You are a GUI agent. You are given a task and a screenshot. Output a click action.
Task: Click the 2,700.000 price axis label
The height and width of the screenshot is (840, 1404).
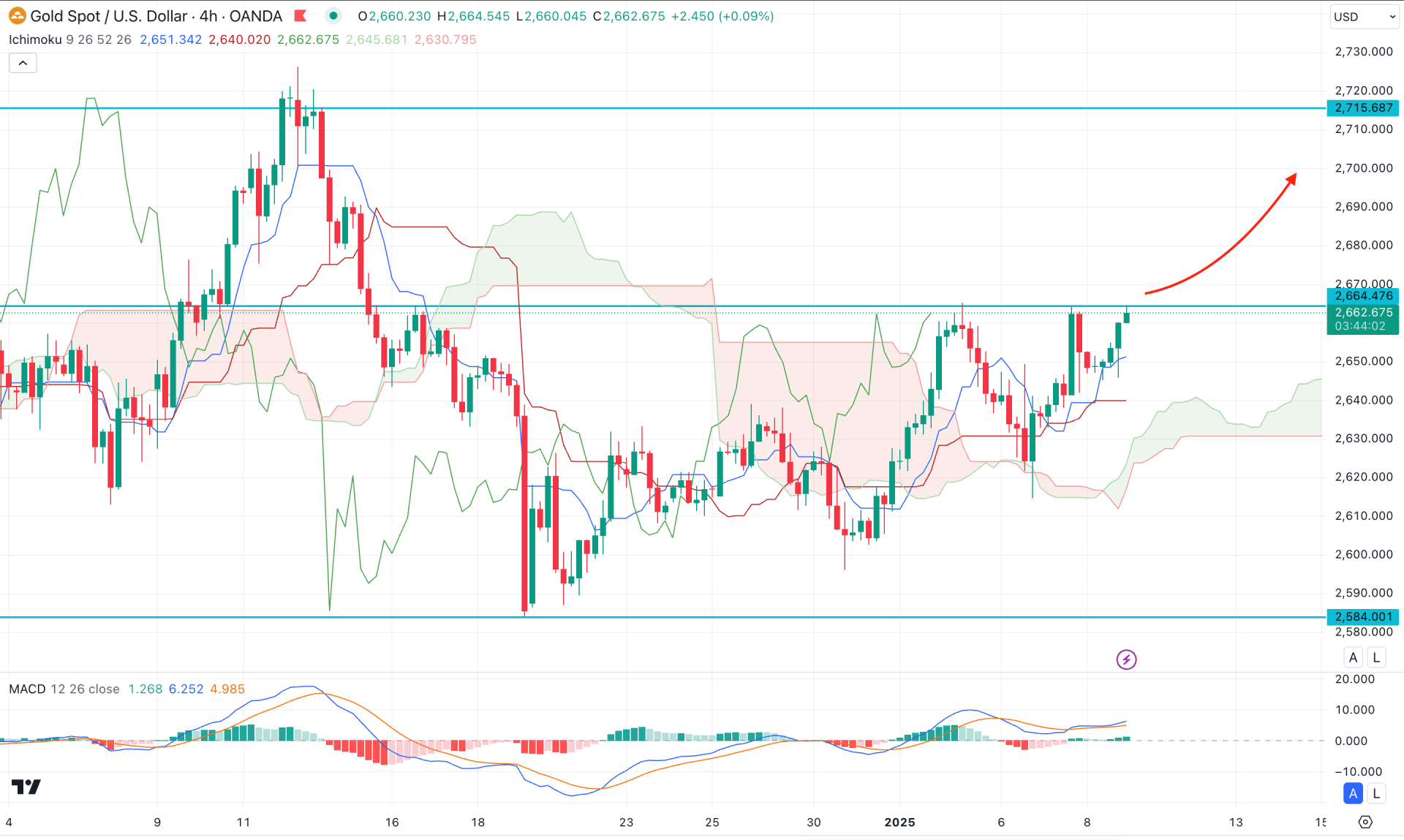[x=1363, y=168]
